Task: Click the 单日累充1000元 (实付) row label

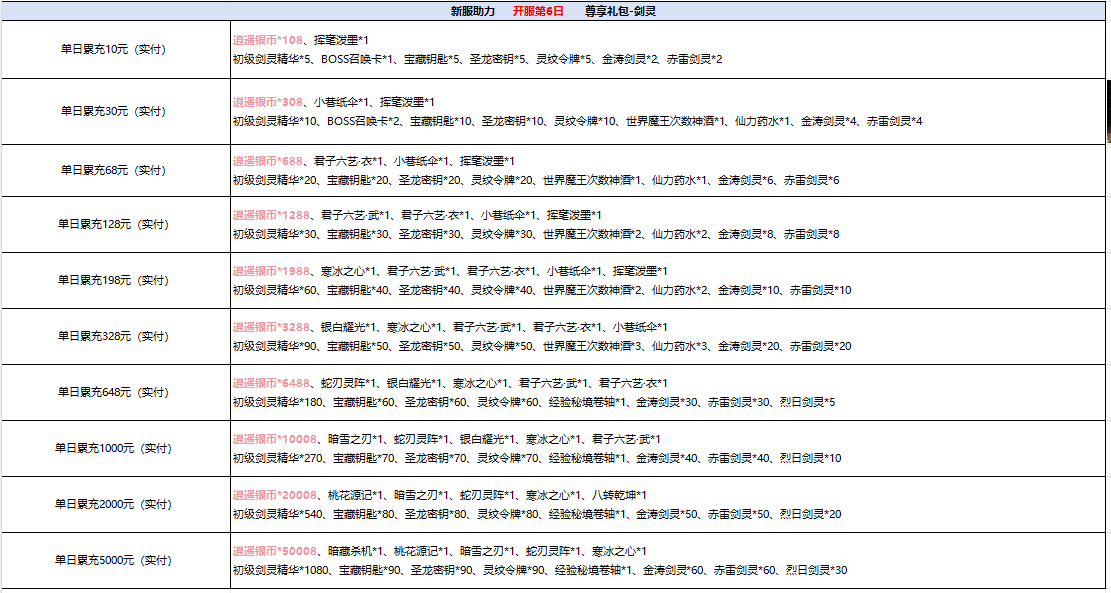Action: tap(113, 449)
